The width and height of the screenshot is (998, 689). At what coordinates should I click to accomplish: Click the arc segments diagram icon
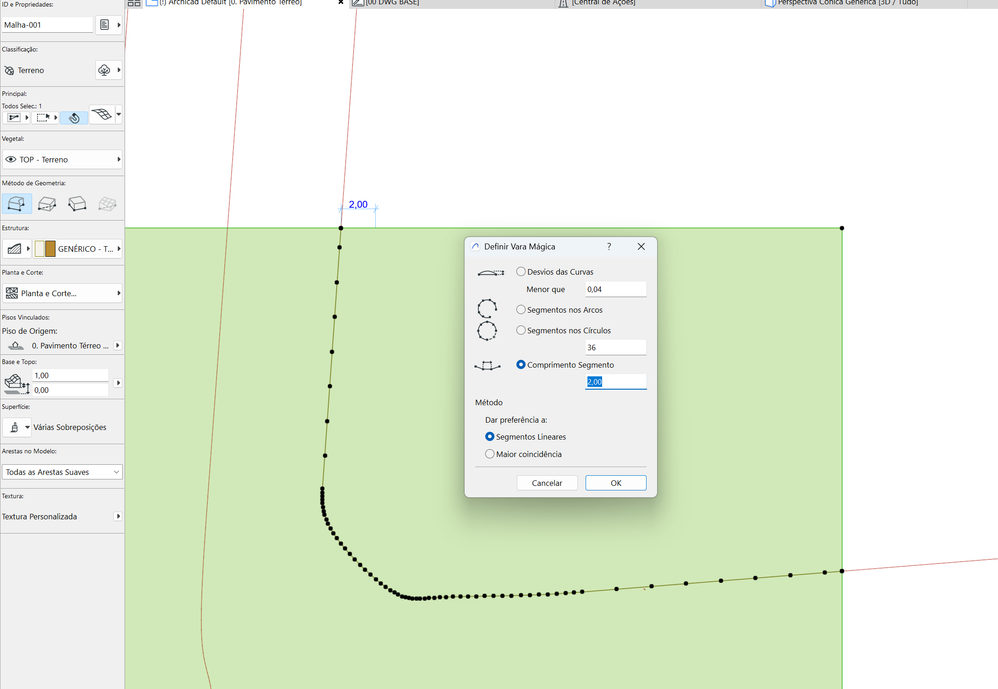487,309
